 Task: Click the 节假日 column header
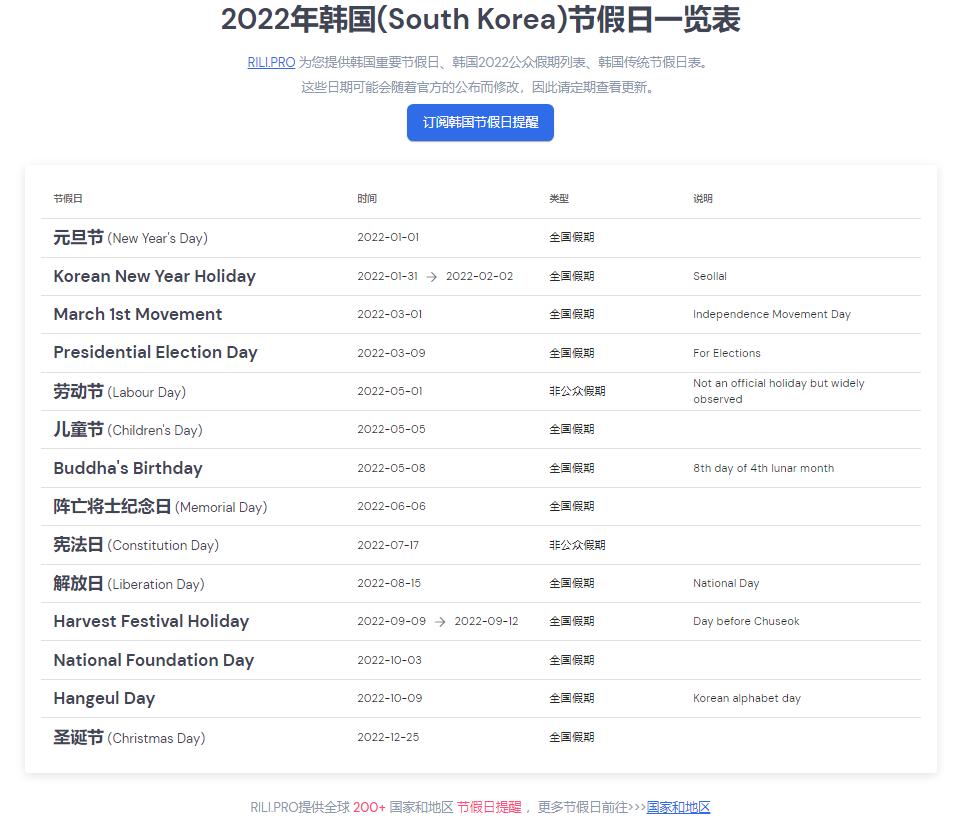coord(68,198)
